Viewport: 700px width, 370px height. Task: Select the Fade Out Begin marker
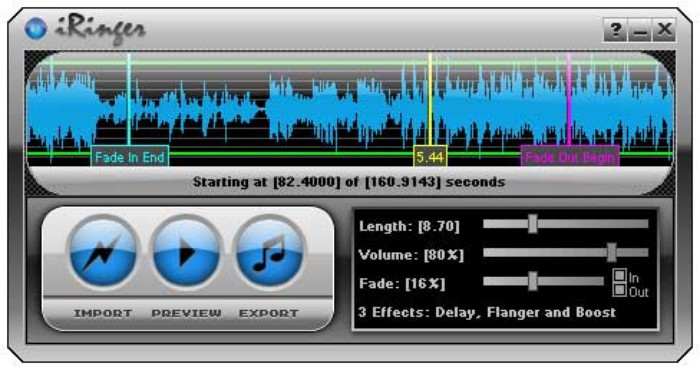pos(570,157)
